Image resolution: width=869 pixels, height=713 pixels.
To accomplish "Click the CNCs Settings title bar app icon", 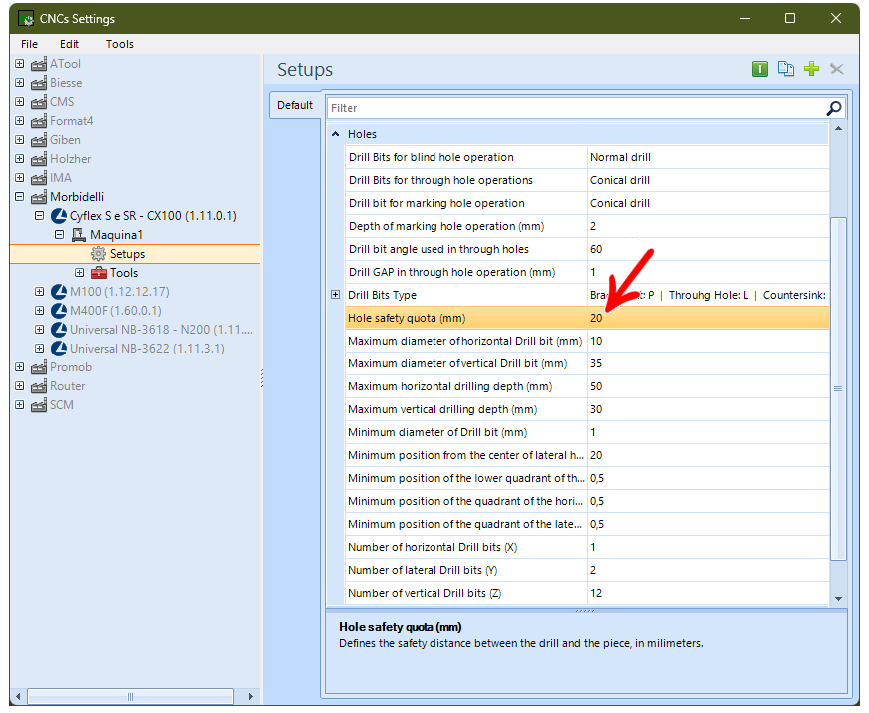I will pyautogui.click(x=26, y=19).
